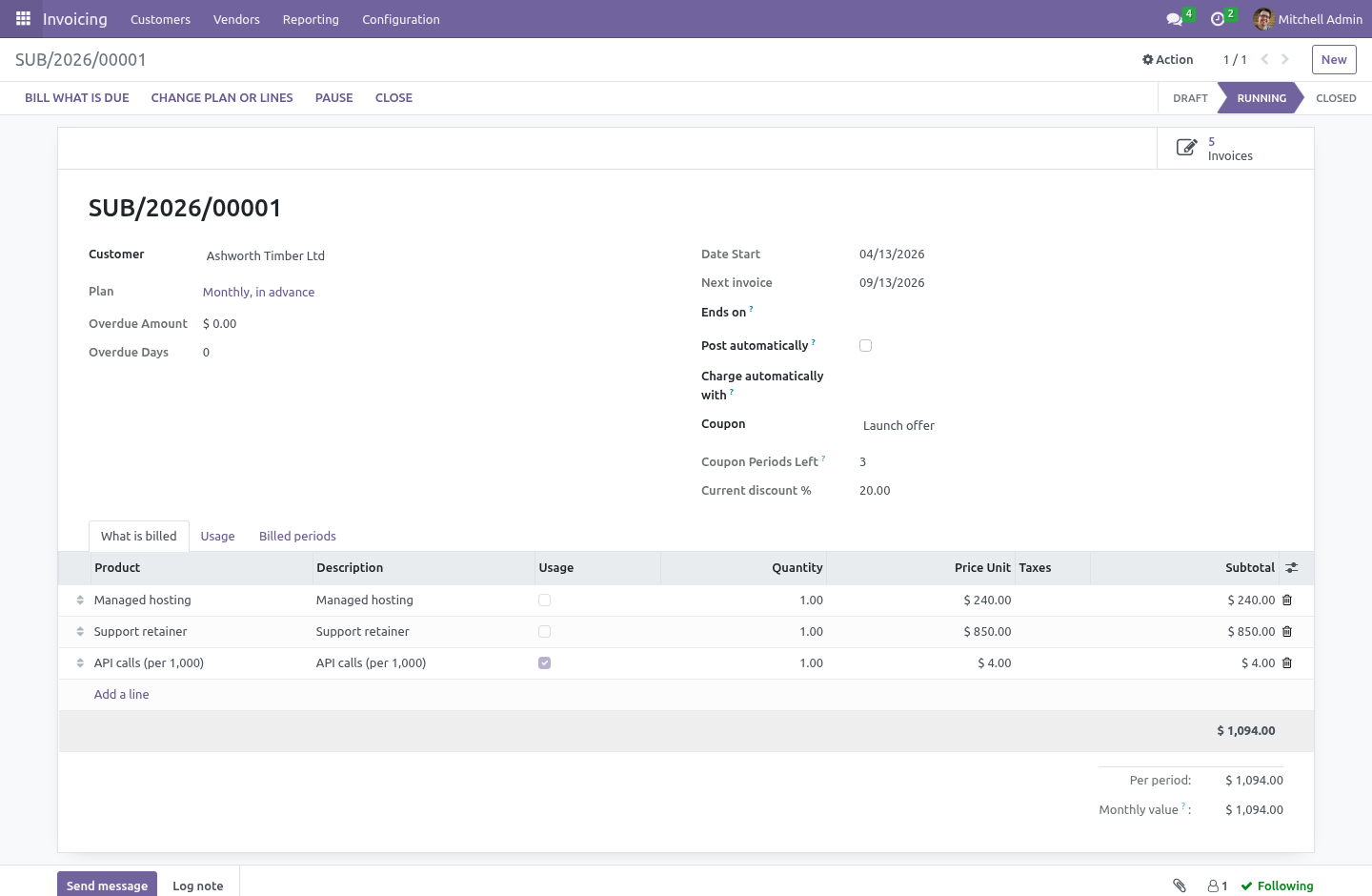Click BILL WHAT IS DUE button
Screen dimensions: 1372x896
click(x=77, y=98)
